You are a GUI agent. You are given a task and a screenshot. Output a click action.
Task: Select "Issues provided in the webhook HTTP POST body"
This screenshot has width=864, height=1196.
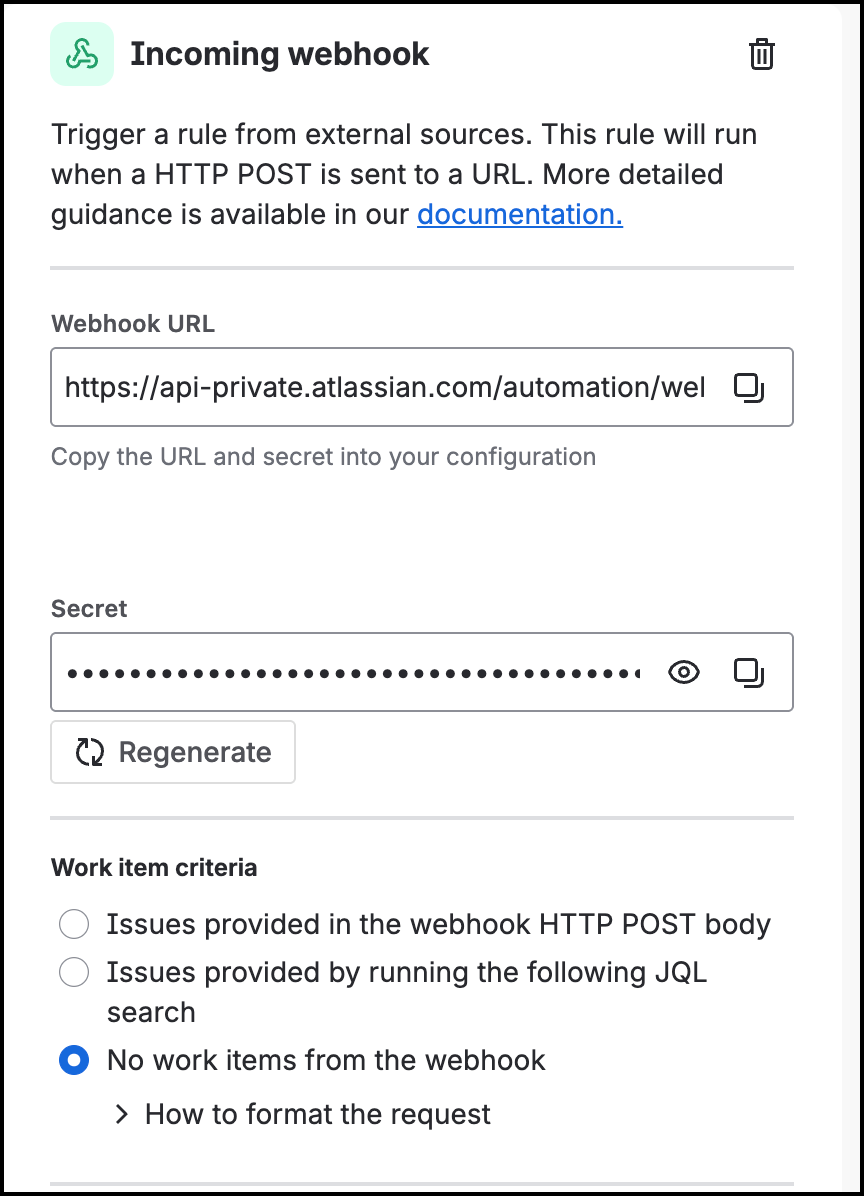click(x=73, y=924)
